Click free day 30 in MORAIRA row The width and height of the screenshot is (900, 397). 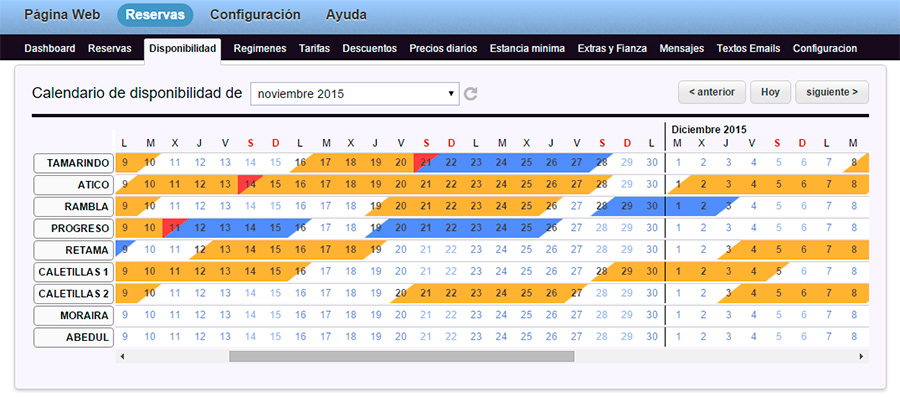pyautogui.click(x=651, y=315)
